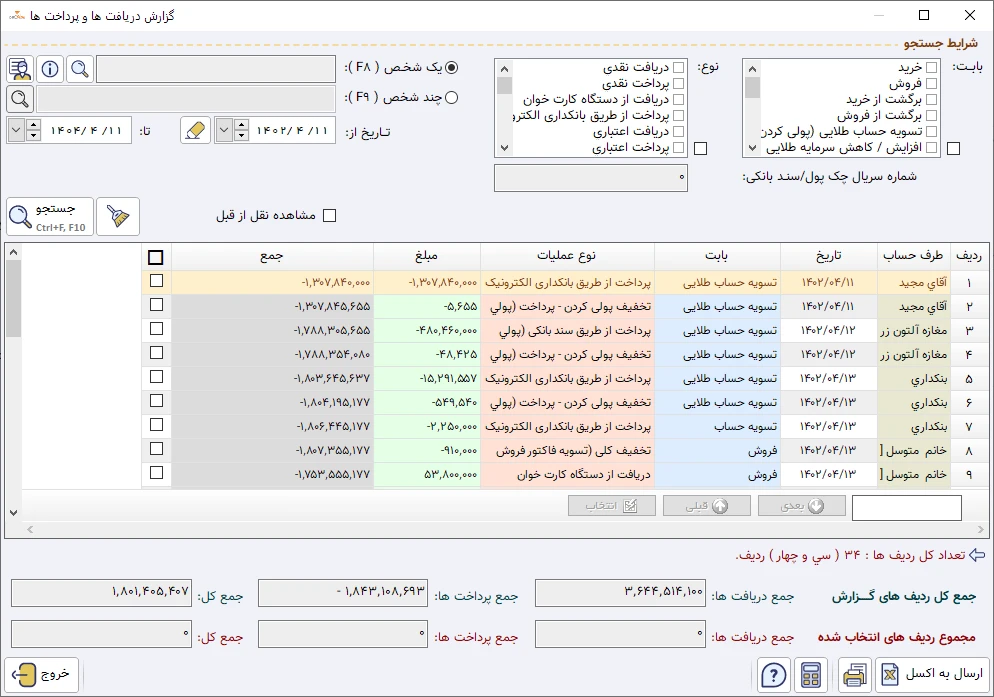Check the checkbox for row 9 خانم متوسل
This screenshot has width=994, height=697.
(x=157, y=473)
